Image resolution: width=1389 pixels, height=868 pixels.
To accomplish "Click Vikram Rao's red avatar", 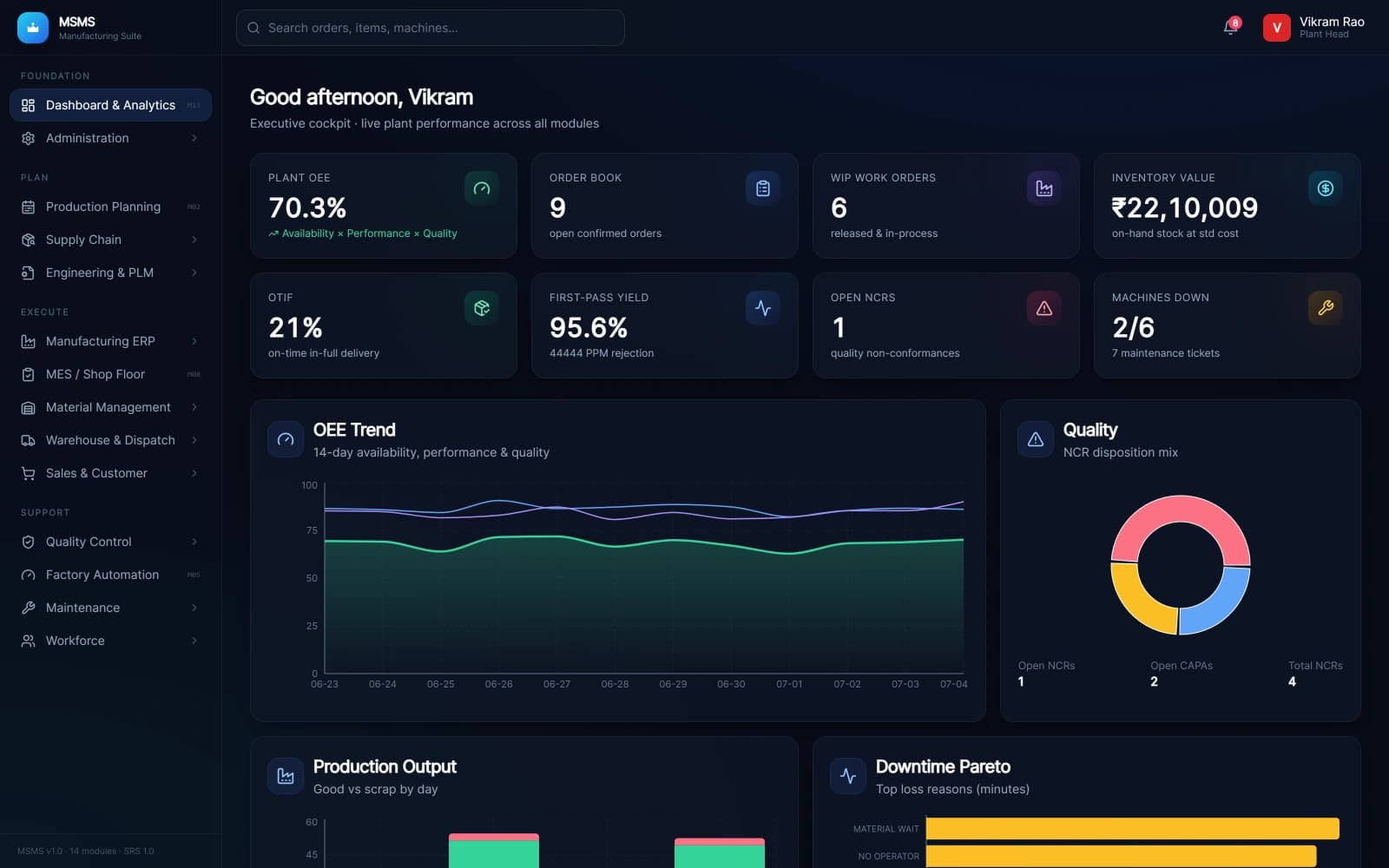I will [x=1276, y=28].
